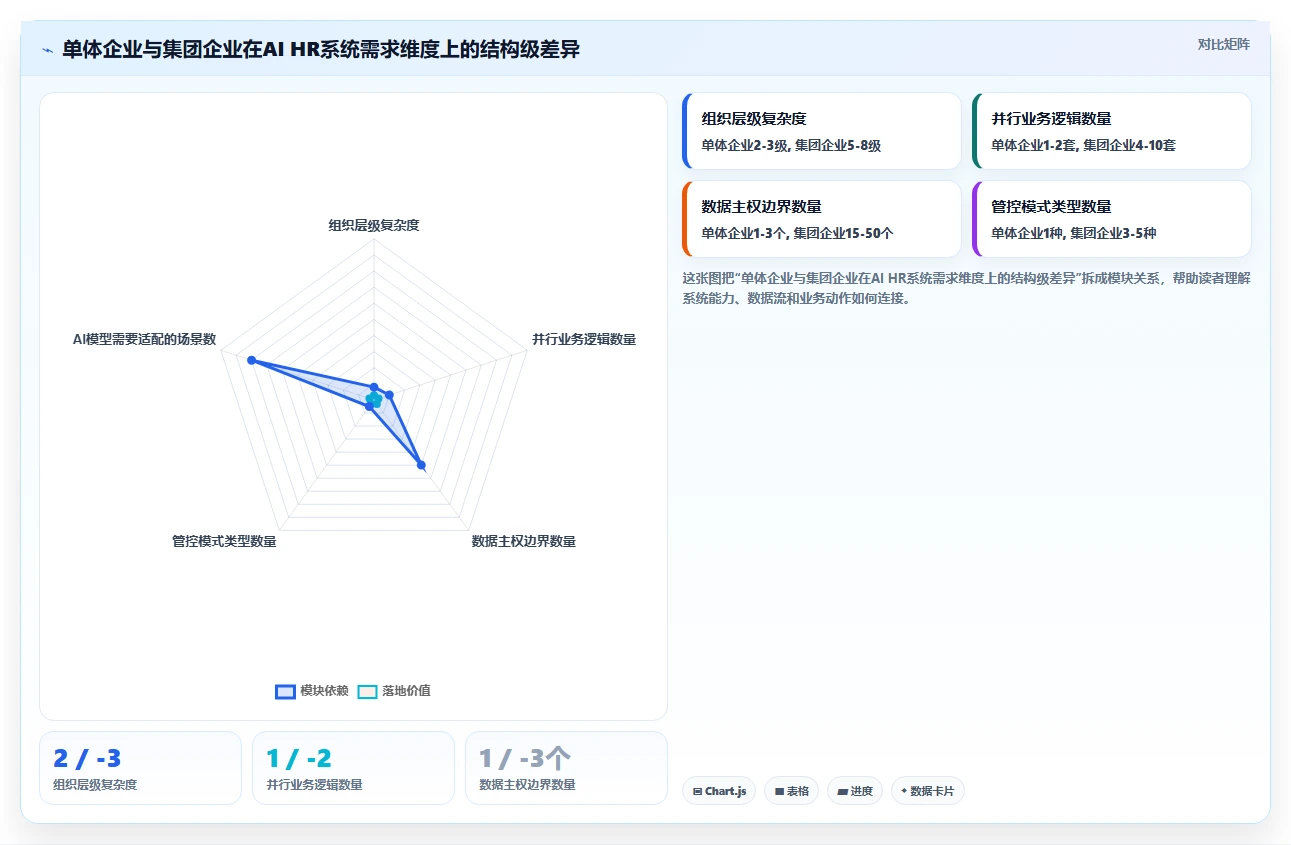Screen dimensions: 1291x845
Task: Click the 1 / -3个 stat card
Action: point(566,768)
